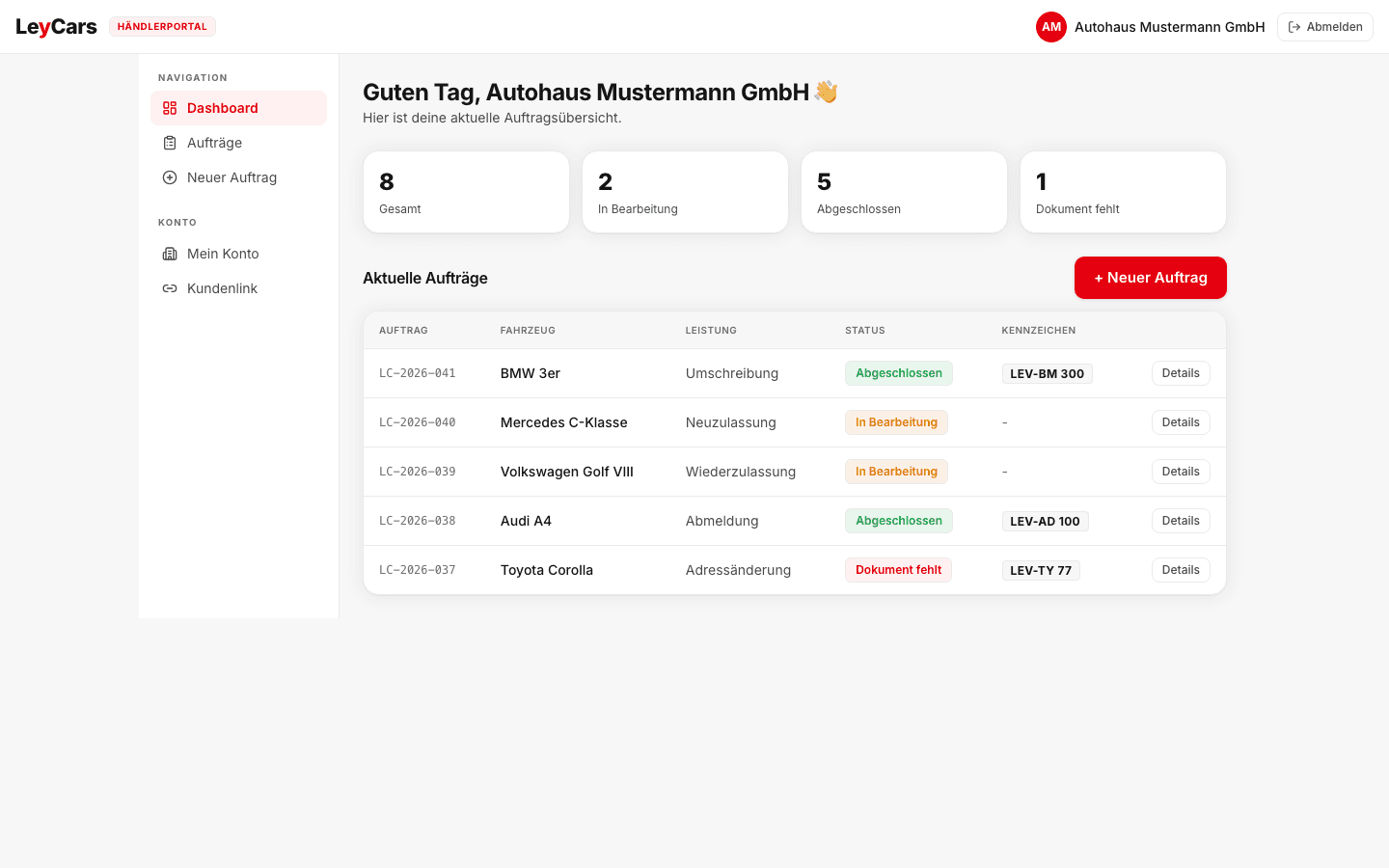Screen dimensions: 1389x868
Task: Click the Wiederzulassung service cell
Action: point(741,472)
